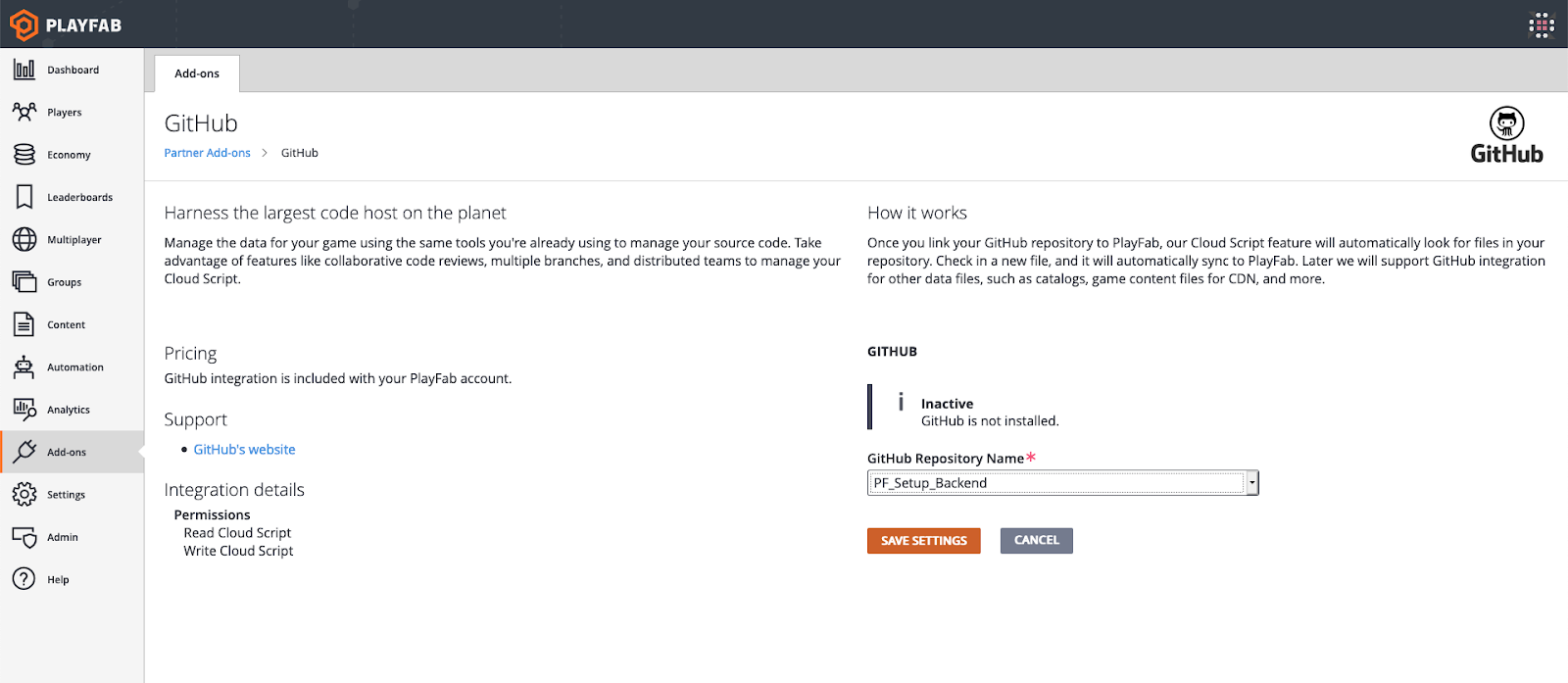
Task: Open the app grid menu icon
Action: (x=1542, y=24)
